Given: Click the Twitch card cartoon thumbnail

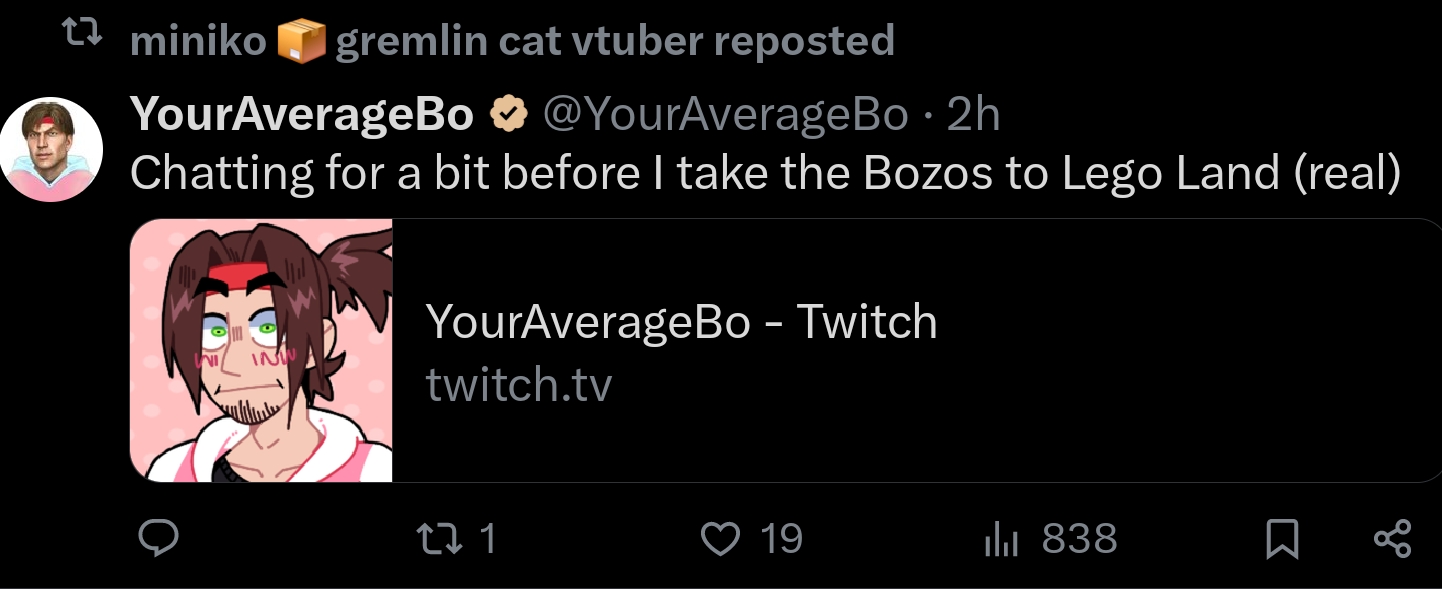Looking at the screenshot, I should [261, 350].
